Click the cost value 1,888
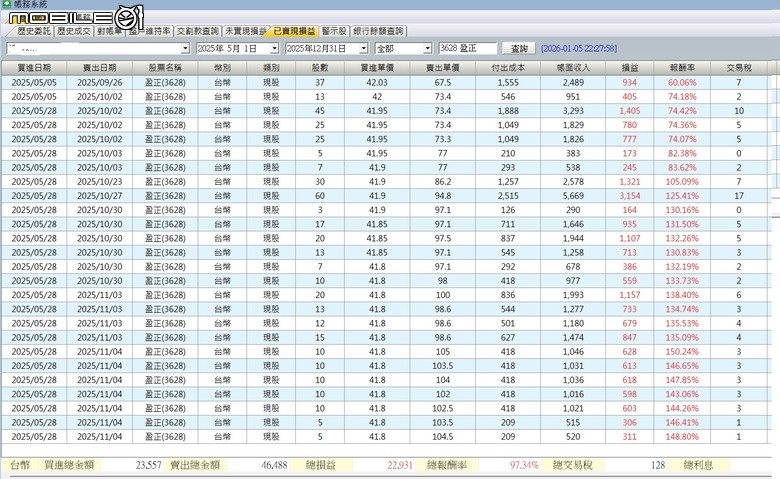Image resolution: width=780 pixels, height=479 pixels. tap(508, 111)
